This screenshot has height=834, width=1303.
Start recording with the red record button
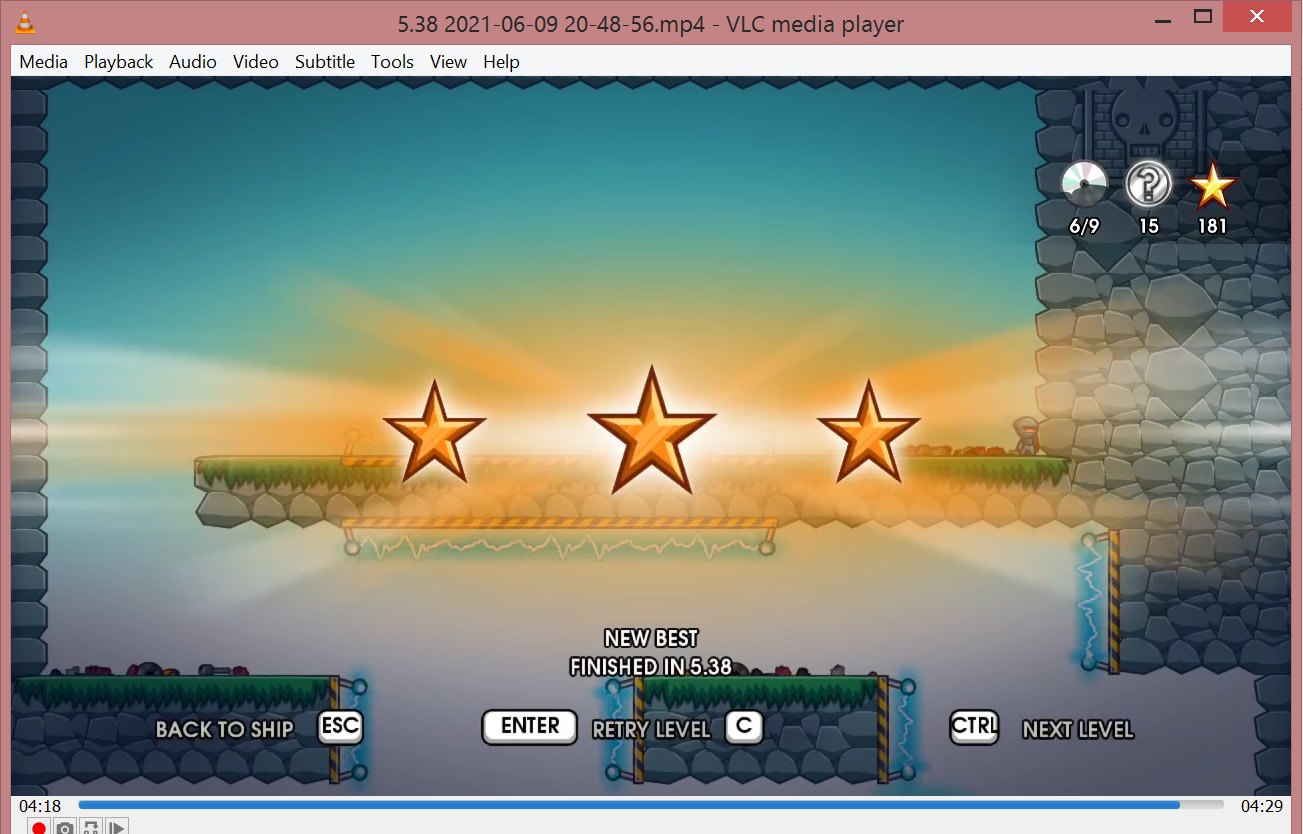pos(38,827)
